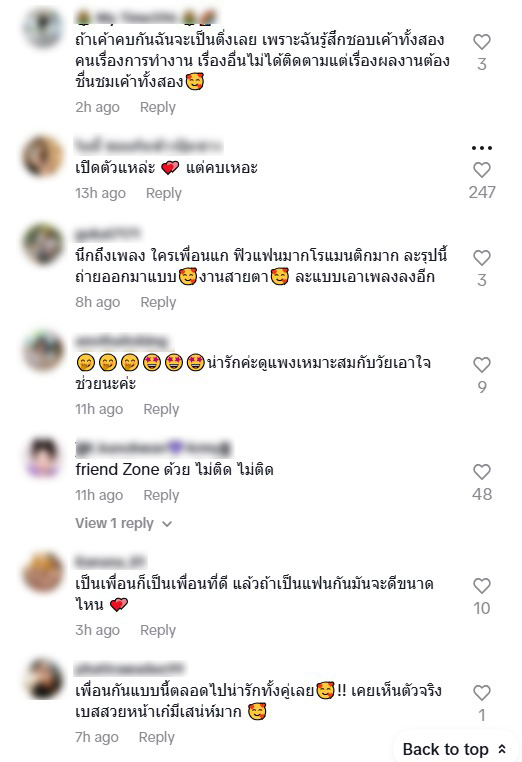Reply to the 2h ago comment
This screenshot has height=762, width=522.
[158, 107]
